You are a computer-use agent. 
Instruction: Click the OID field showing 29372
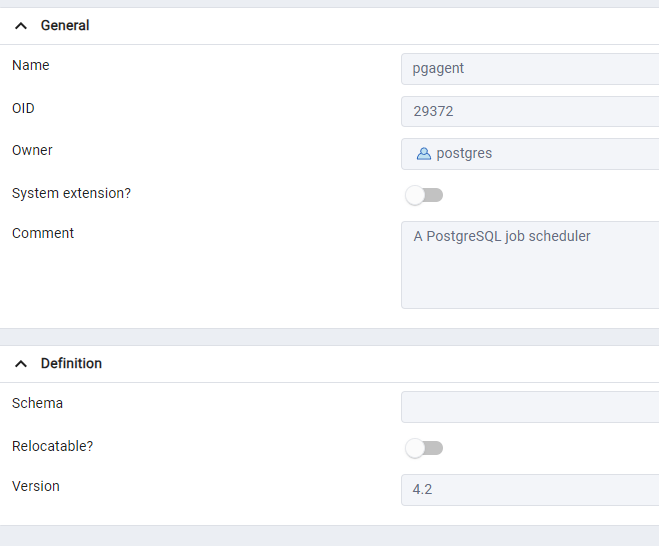pyautogui.click(x=530, y=111)
